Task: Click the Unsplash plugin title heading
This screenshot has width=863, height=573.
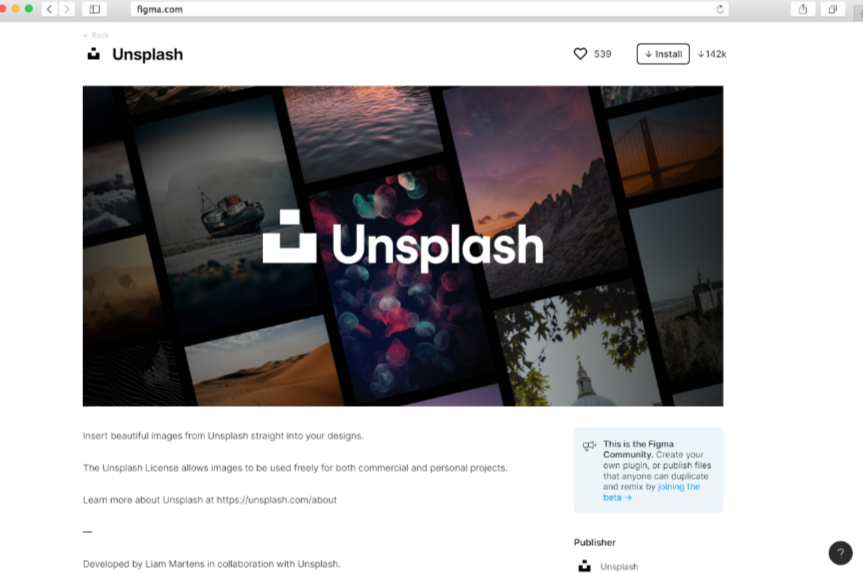Action: [x=148, y=54]
